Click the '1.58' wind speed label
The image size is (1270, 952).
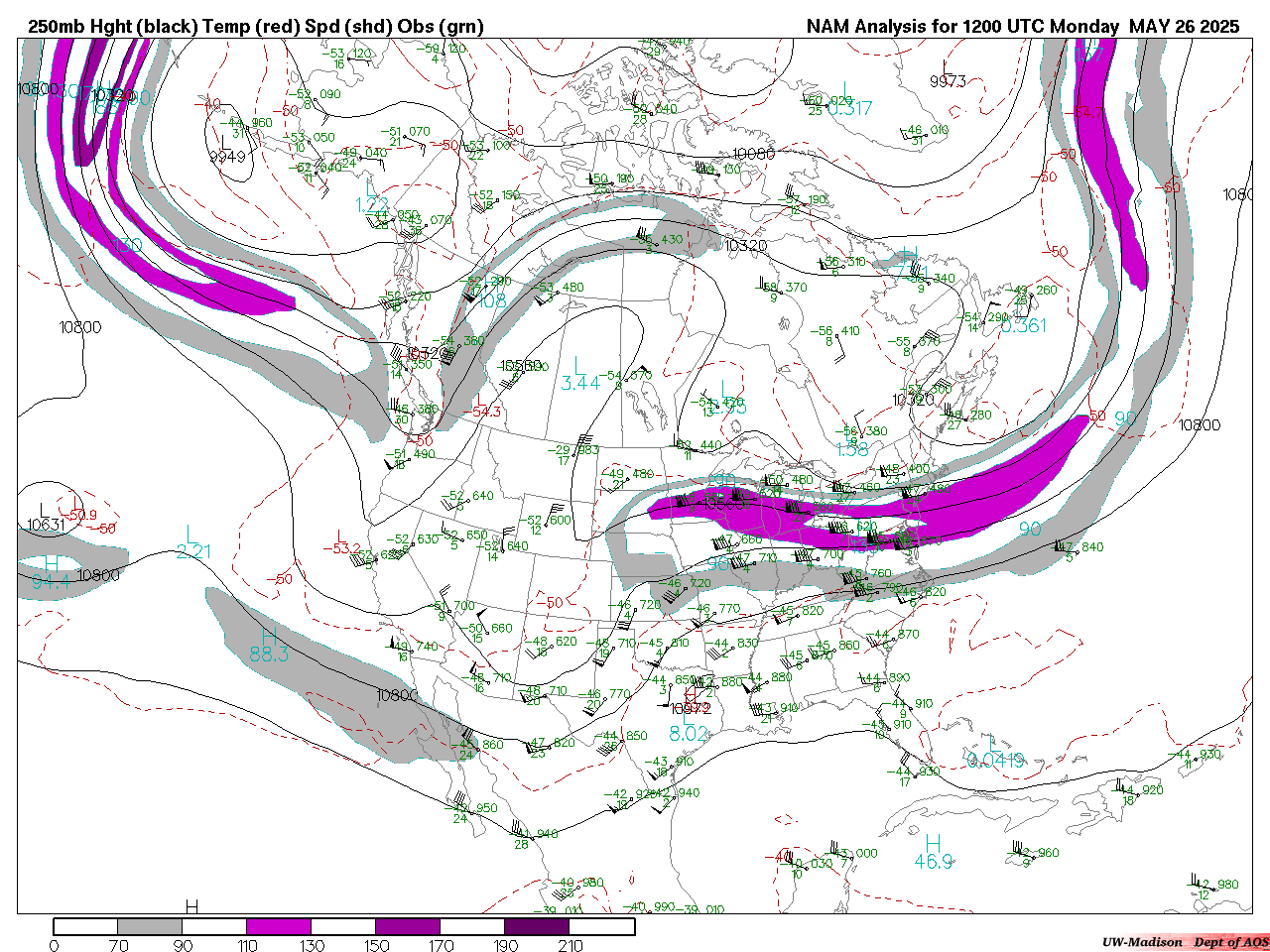pyautogui.click(x=852, y=449)
